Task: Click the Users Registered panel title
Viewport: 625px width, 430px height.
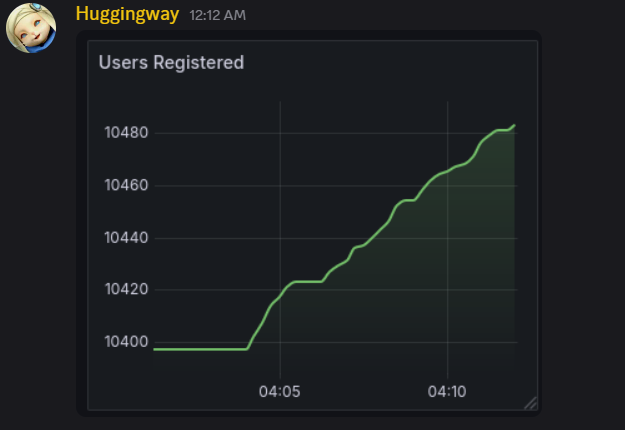Action: 171,63
